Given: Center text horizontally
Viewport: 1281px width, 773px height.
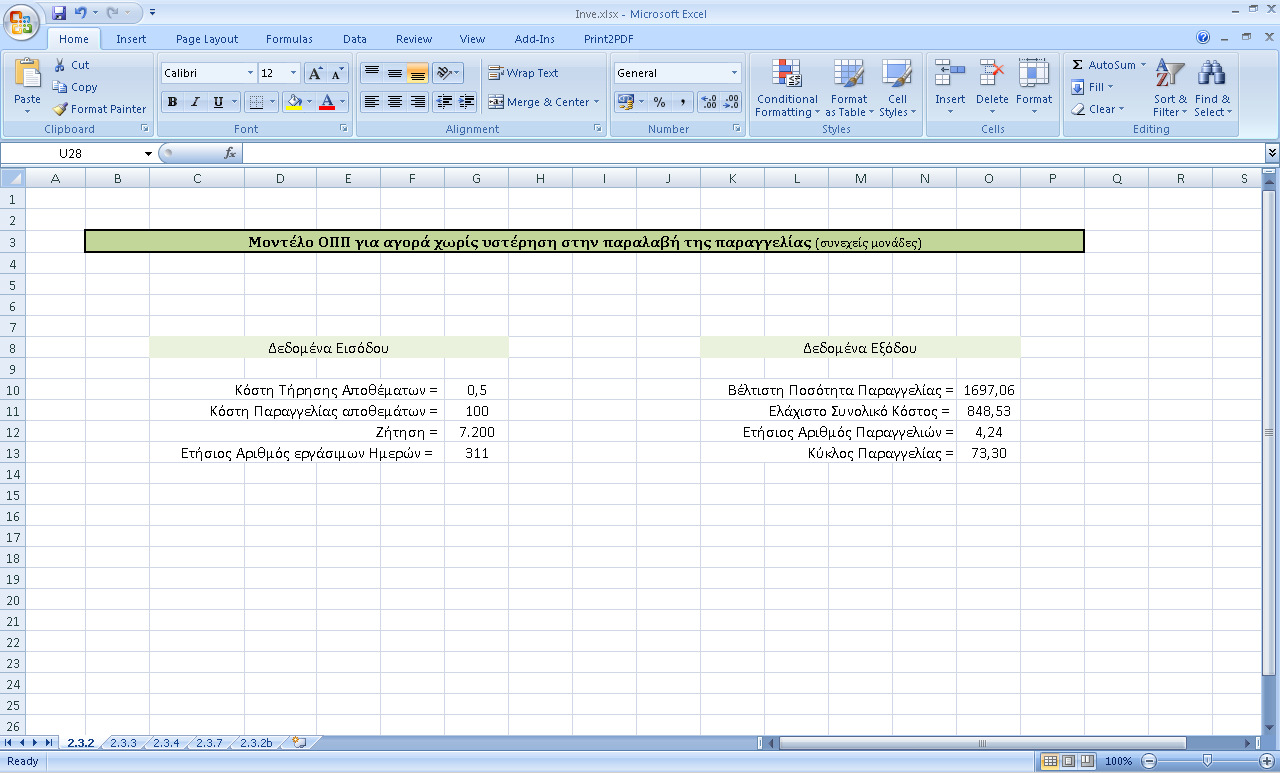Looking at the screenshot, I should point(394,102).
